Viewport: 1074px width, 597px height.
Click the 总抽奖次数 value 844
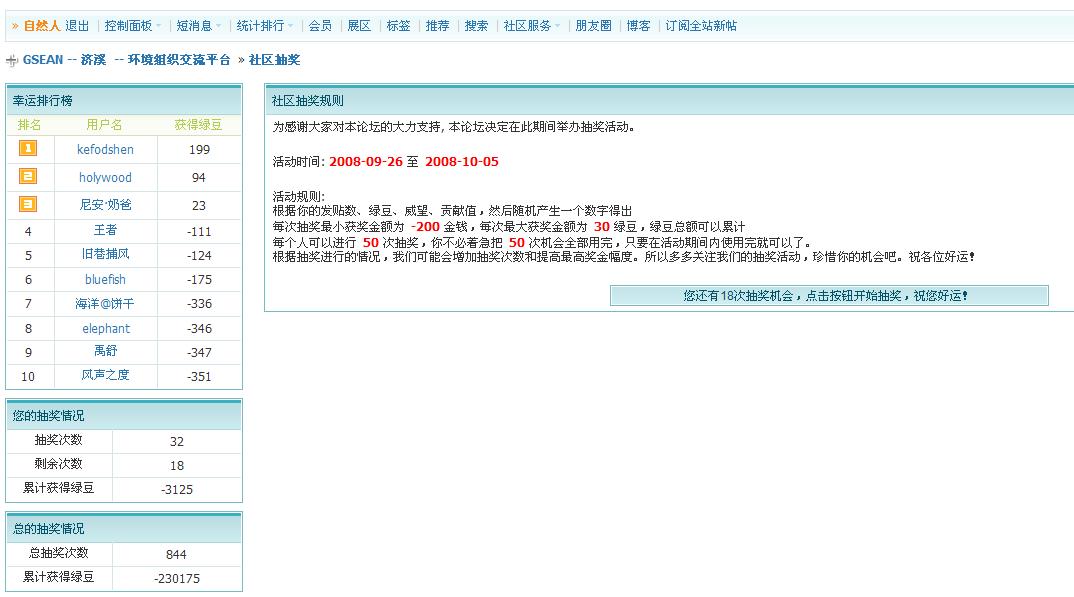[x=176, y=555]
